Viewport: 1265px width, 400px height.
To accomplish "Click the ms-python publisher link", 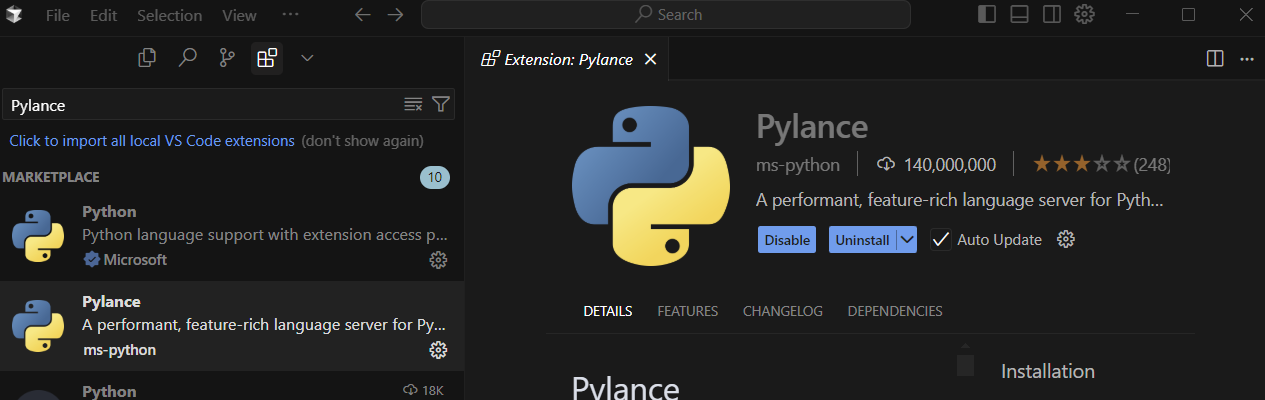I will point(798,164).
